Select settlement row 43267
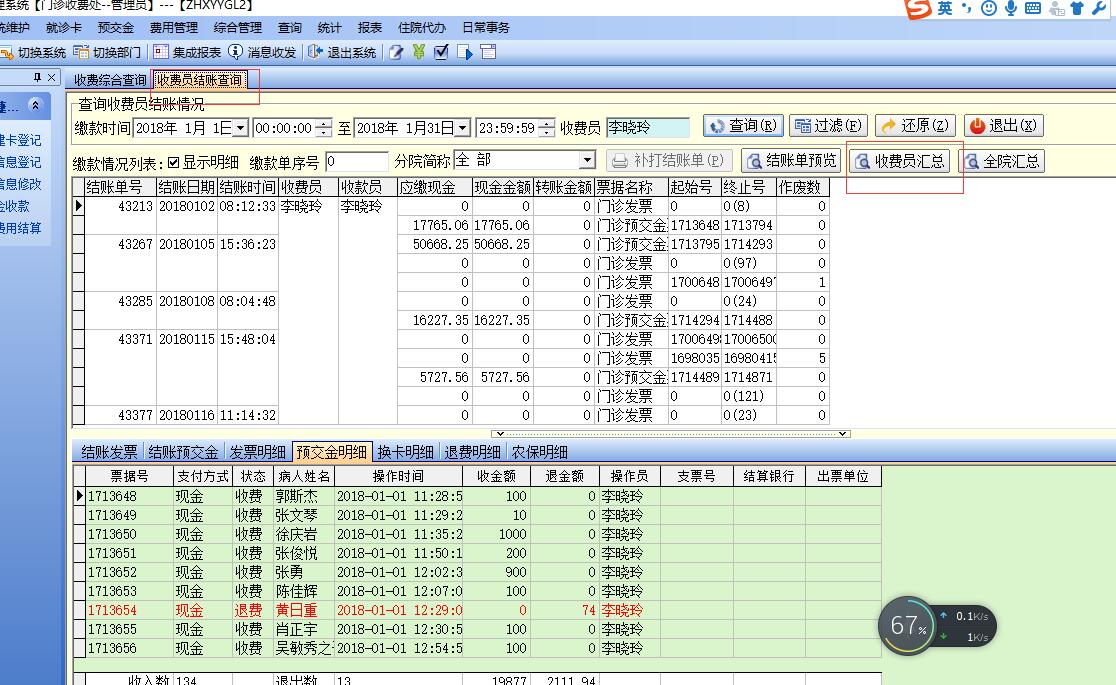This screenshot has height=685, width=1116. [x=451, y=244]
